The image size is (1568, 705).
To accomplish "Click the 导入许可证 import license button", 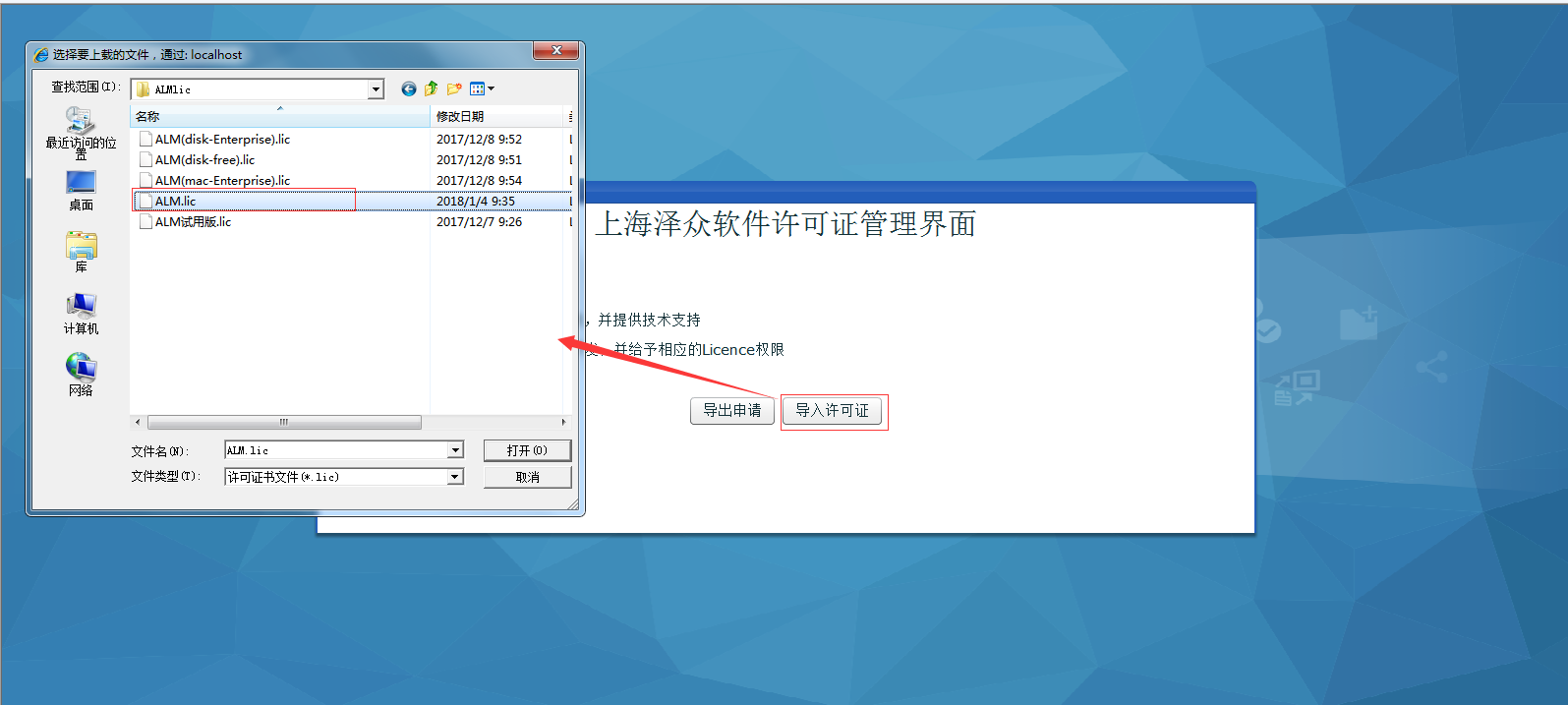I will 832,411.
